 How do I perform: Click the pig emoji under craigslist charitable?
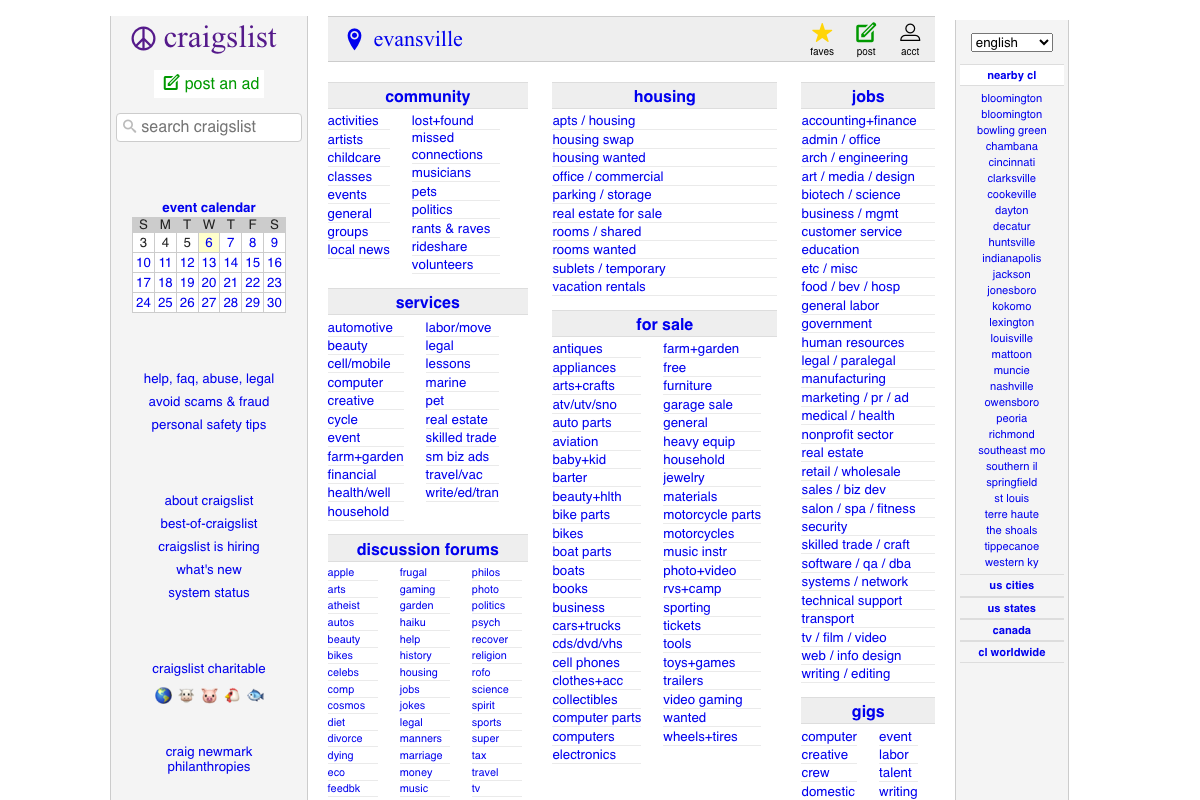point(209,695)
